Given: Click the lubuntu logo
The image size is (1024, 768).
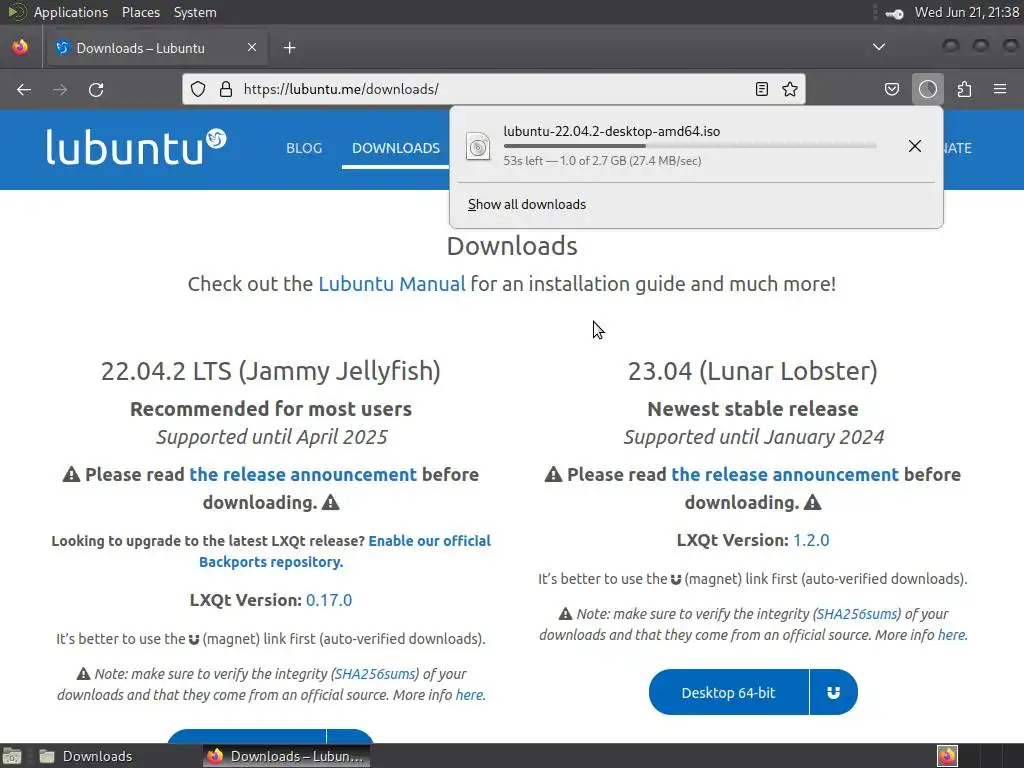Looking at the screenshot, I should [136, 147].
